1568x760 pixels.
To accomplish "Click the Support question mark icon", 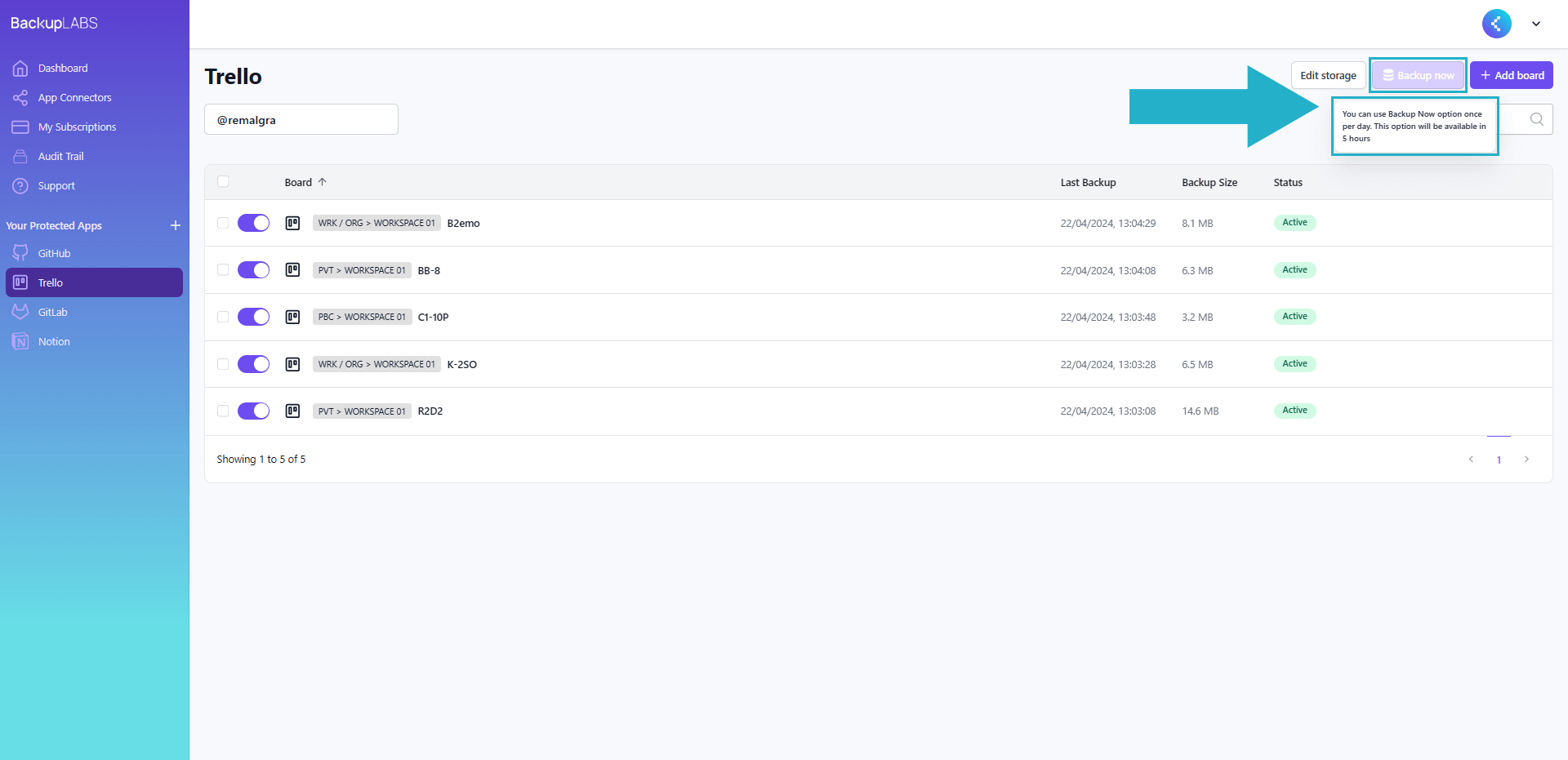I will [20, 186].
